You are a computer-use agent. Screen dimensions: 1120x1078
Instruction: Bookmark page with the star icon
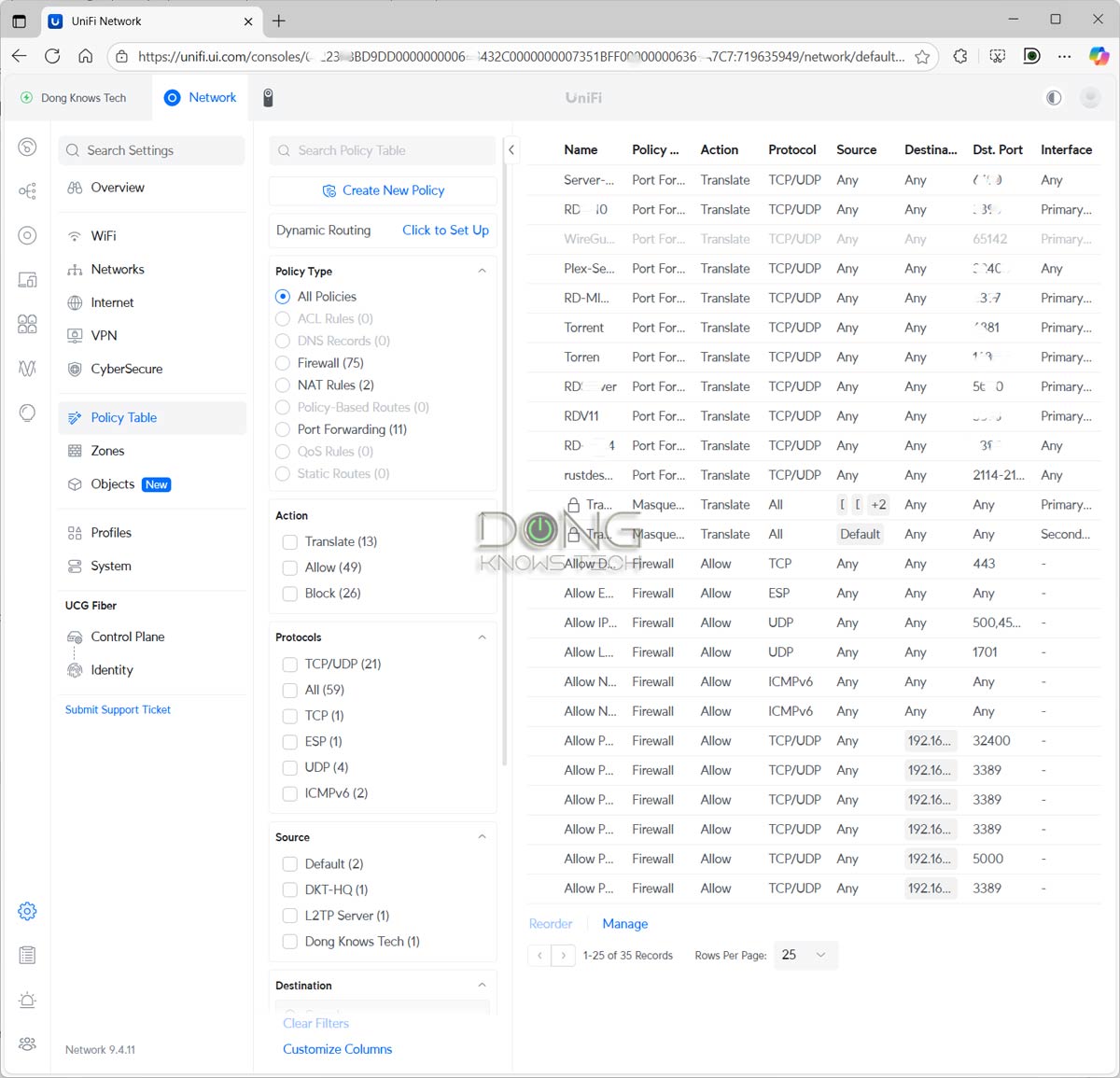click(922, 57)
